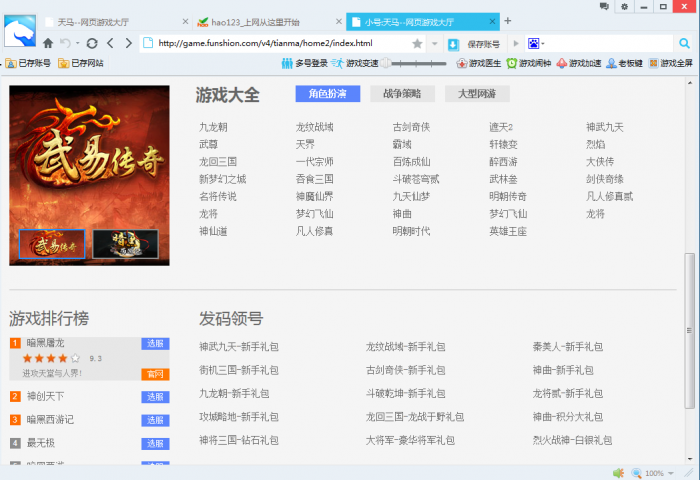Reload the page with the refresh icon
700x480 pixels.
tap(92, 43)
